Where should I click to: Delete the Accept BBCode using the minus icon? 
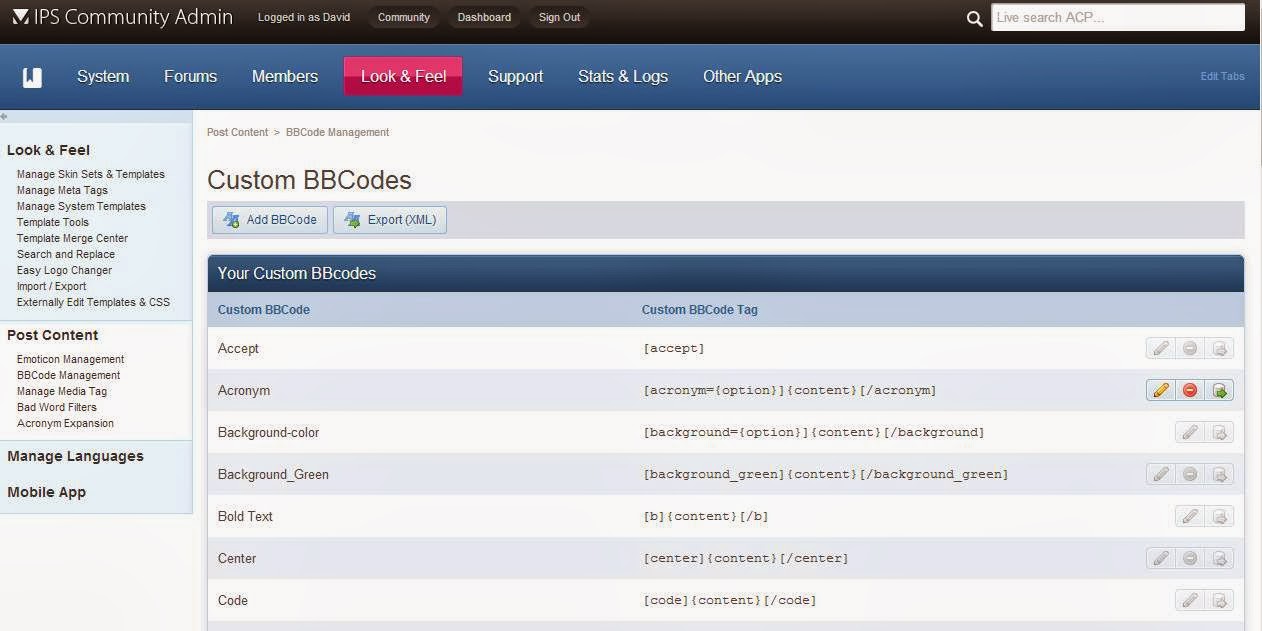1190,348
